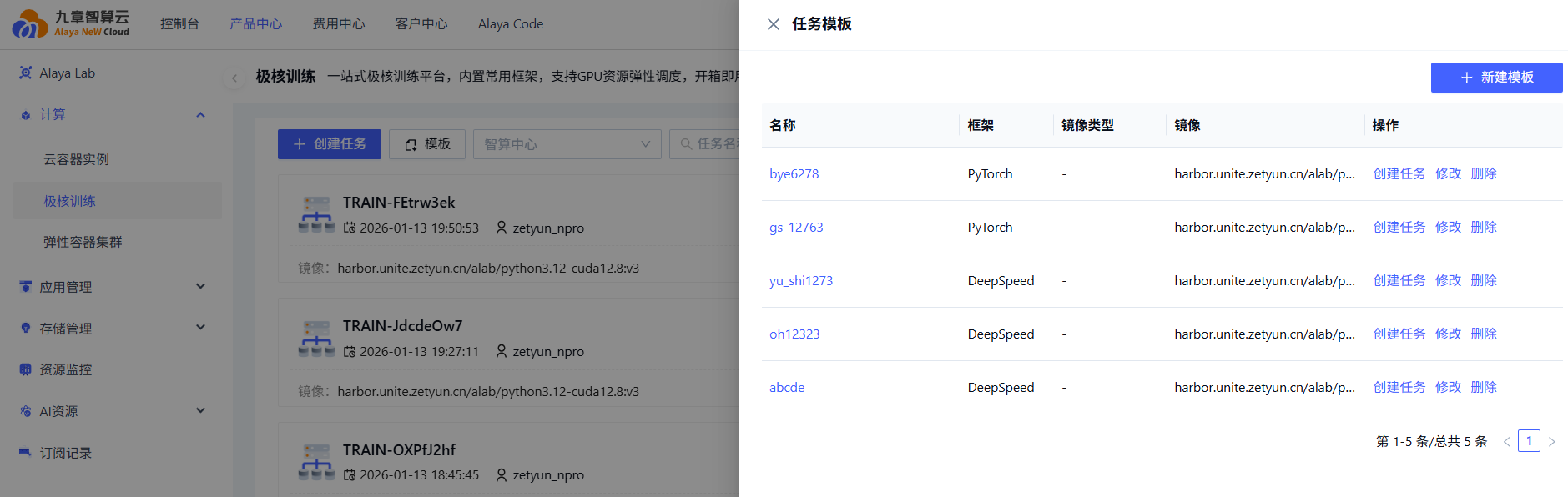This screenshot has height=497, width=1568.
Task: Select 弹性容器集群 in the sidebar
Action: 118,242
